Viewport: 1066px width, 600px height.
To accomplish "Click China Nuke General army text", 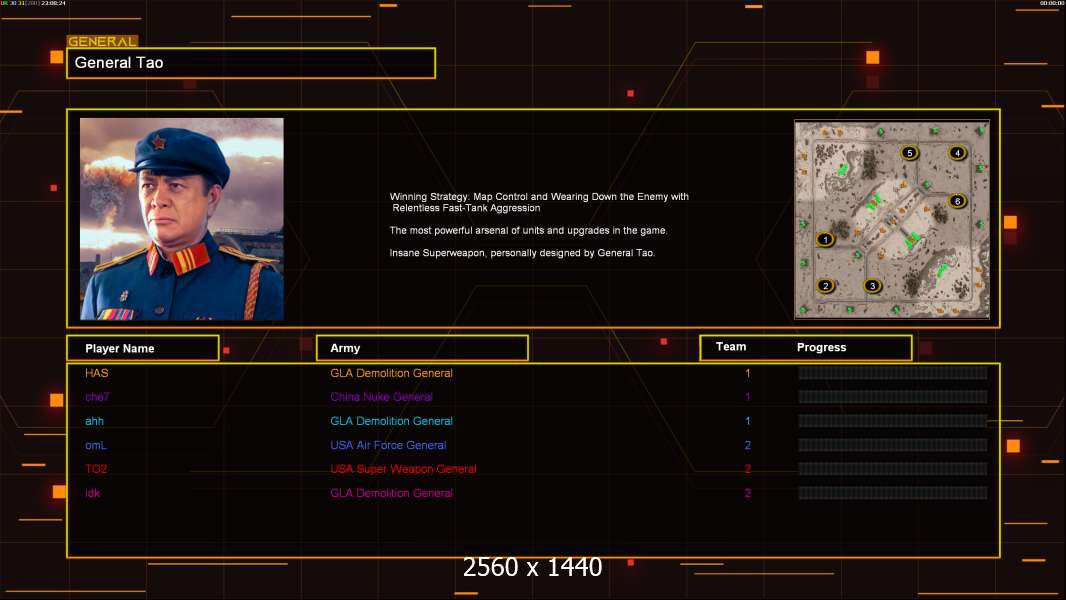I will click(381, 397).
